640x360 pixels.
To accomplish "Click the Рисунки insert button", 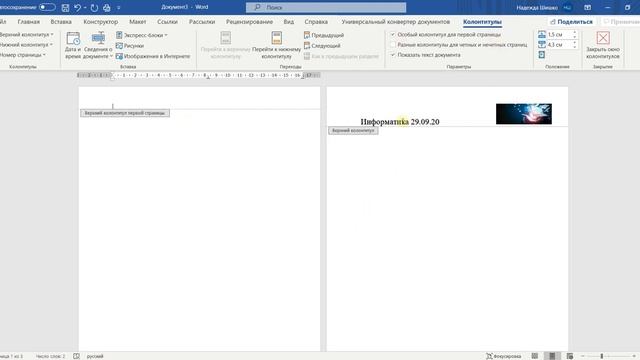I will click(x=130, y=46).
